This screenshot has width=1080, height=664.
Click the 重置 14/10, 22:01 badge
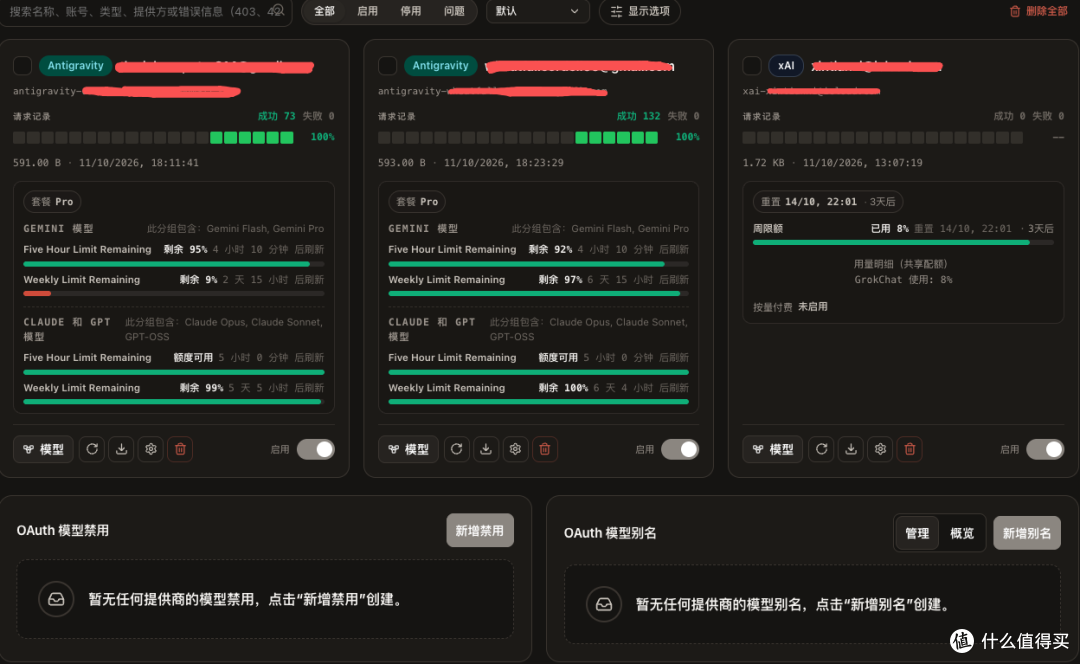(x=828, y=202)
